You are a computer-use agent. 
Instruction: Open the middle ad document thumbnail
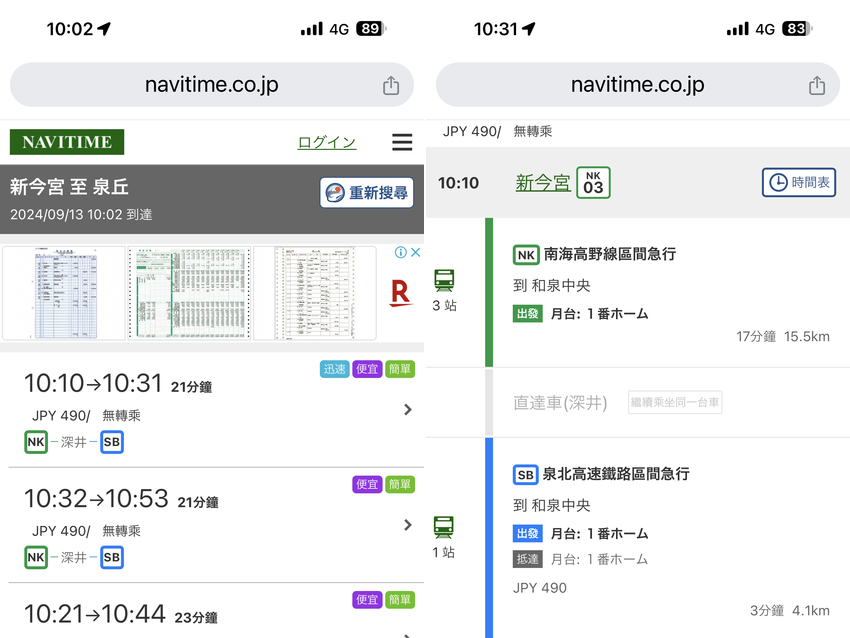pyautogui.click(x=190, y=293)
